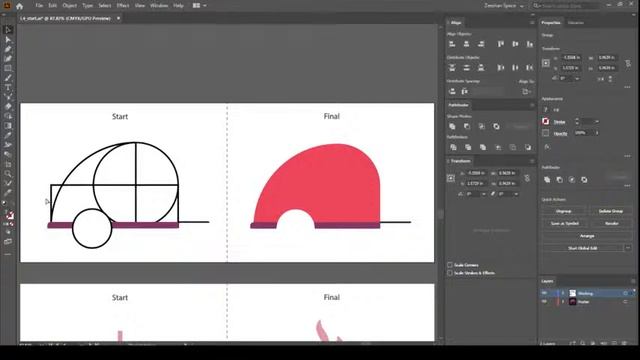This screenshot has width=640, height=360.
Task: Open the opacity arrow in the Appearance section
Action: [597, 133]
